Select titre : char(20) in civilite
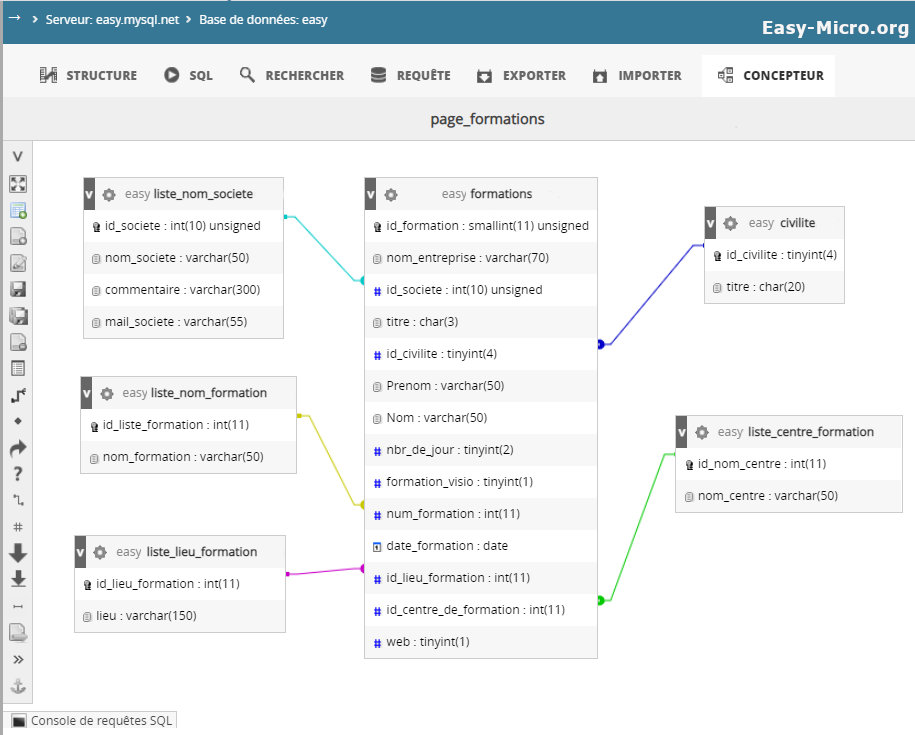 774,287
